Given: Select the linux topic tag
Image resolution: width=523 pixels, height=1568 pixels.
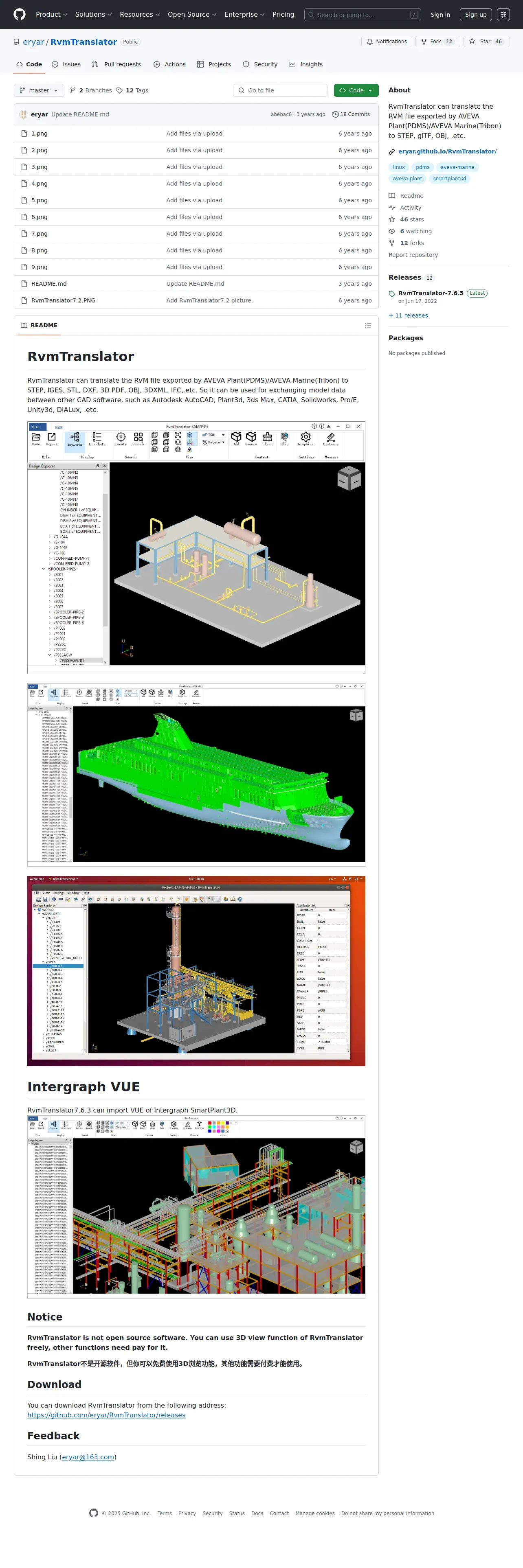Looking at the screenshot, I should tap(399, 167).
